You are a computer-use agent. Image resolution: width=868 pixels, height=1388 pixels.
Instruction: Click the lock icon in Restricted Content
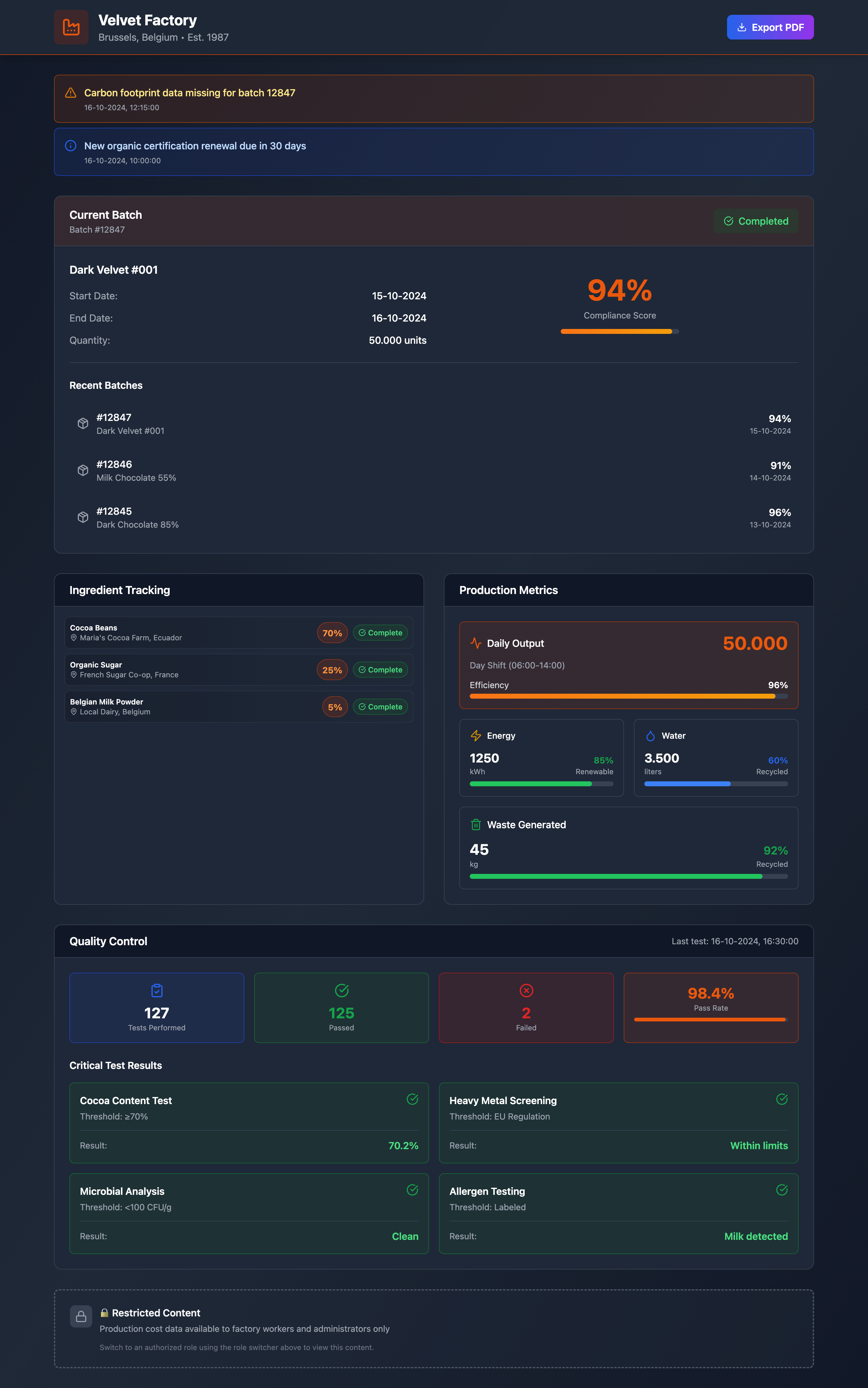81,1317
